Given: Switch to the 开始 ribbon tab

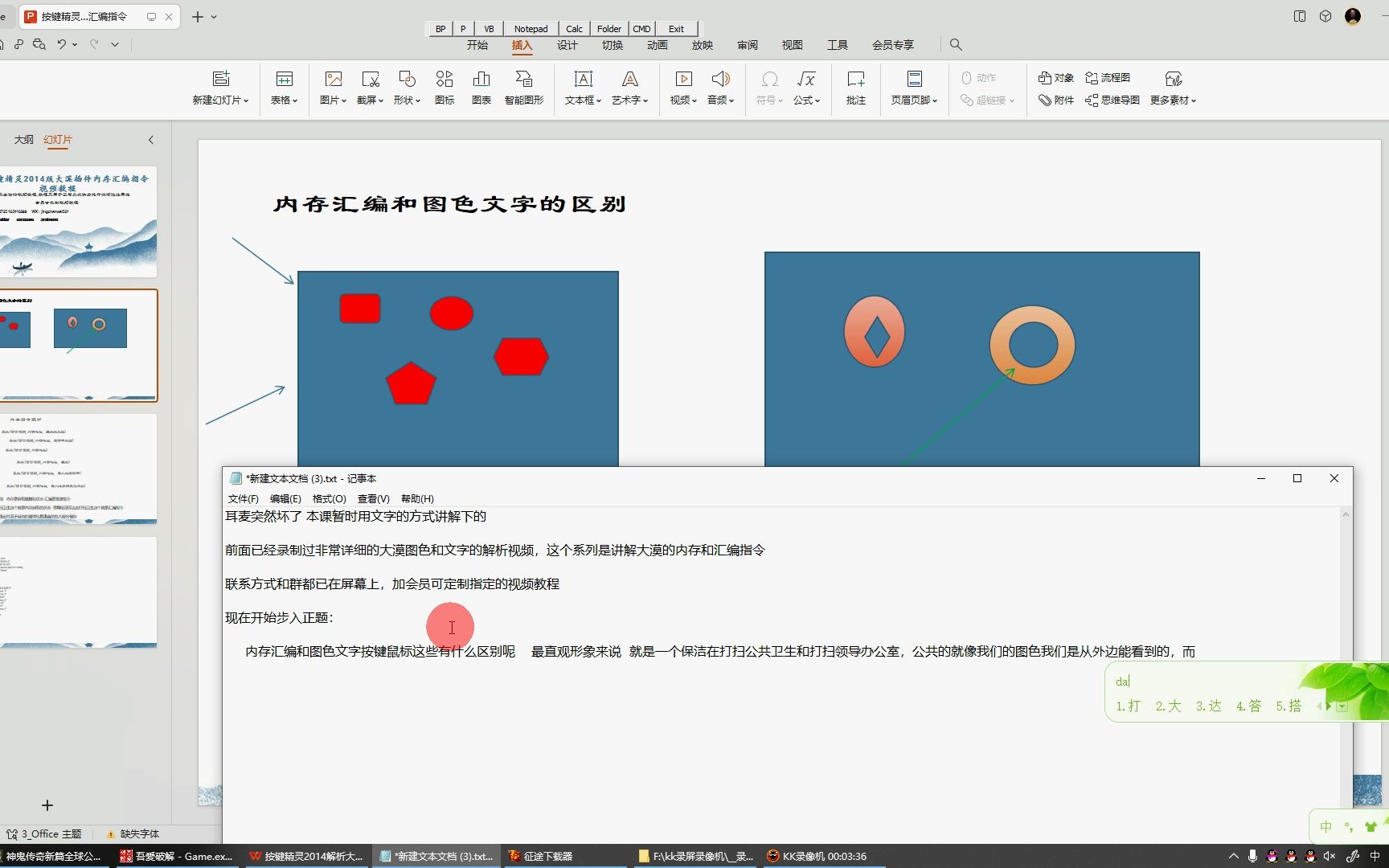Looking at the screenshot, I should point(477,45).
